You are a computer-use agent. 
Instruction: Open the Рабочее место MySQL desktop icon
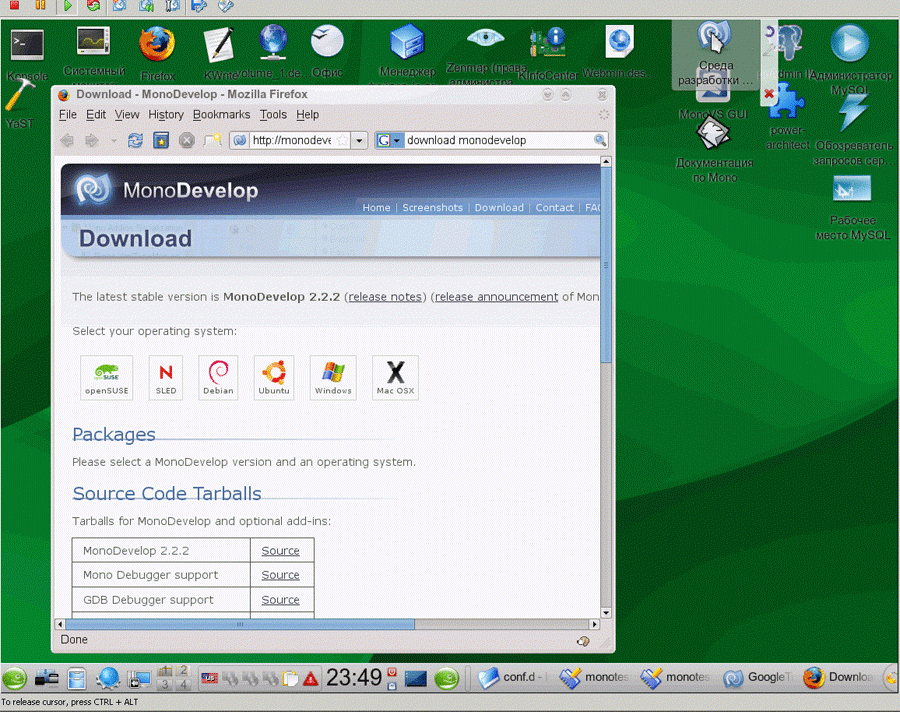(852, 189)
